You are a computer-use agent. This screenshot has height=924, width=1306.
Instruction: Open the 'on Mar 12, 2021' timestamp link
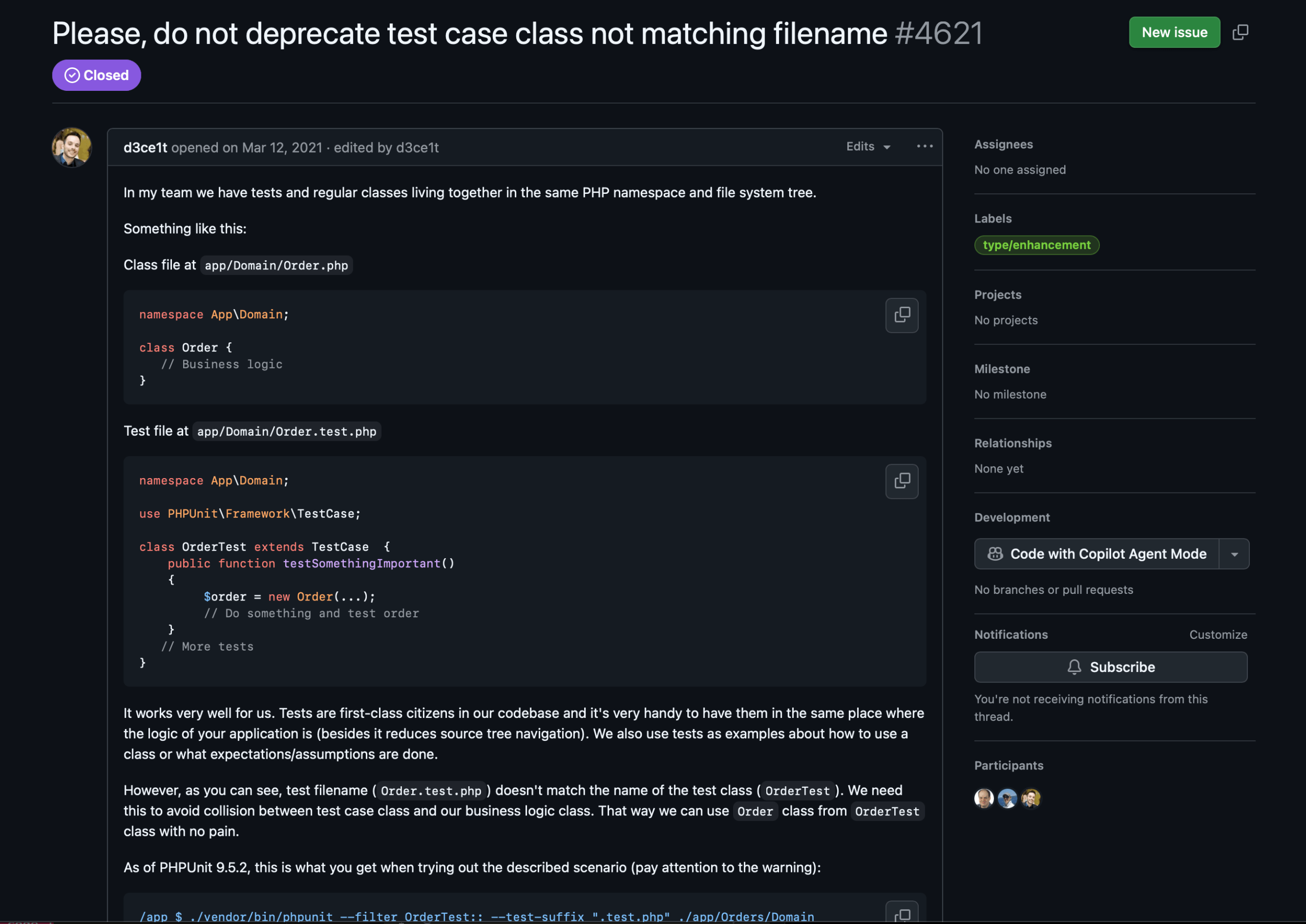tap(272, 148)
